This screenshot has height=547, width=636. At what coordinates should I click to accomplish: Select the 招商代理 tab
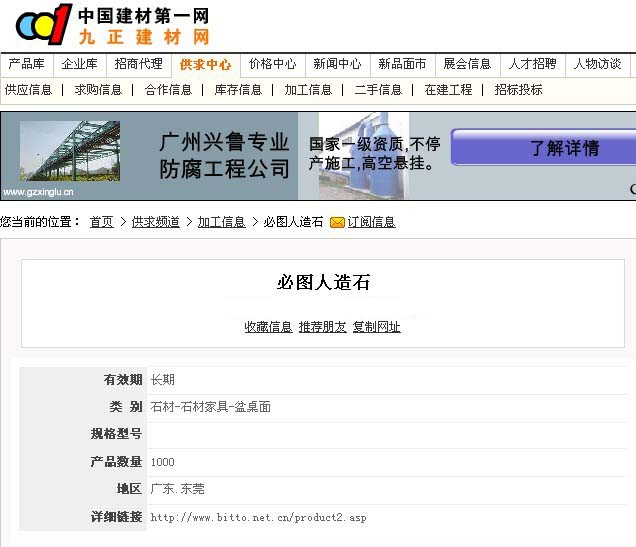[138, 64]
